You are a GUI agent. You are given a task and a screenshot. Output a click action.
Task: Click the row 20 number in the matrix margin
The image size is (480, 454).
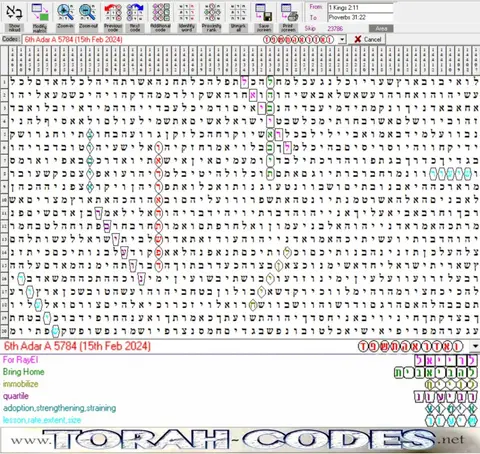(x=4, y=331)
